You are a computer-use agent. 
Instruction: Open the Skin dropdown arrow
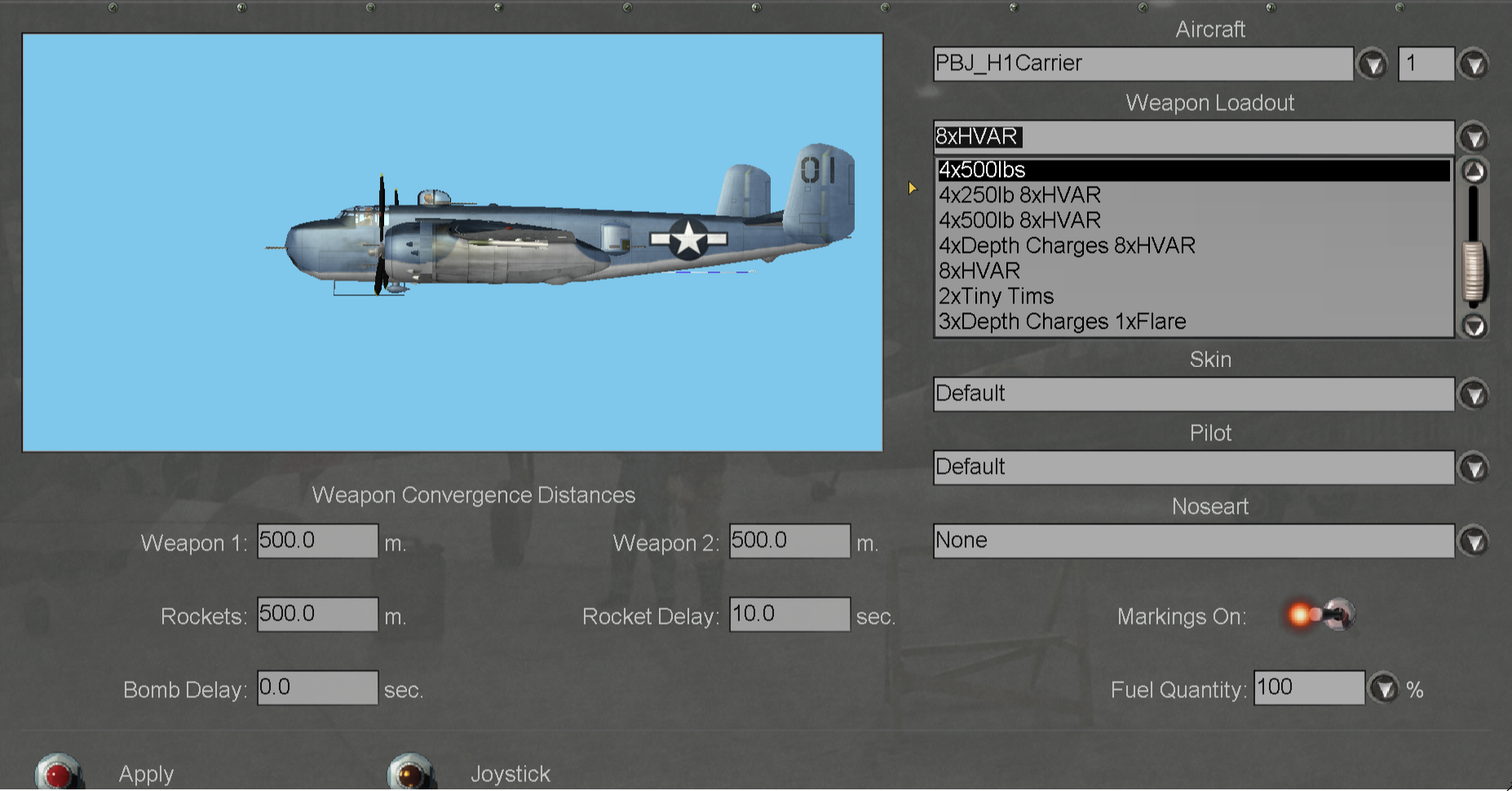(1474, 395)
